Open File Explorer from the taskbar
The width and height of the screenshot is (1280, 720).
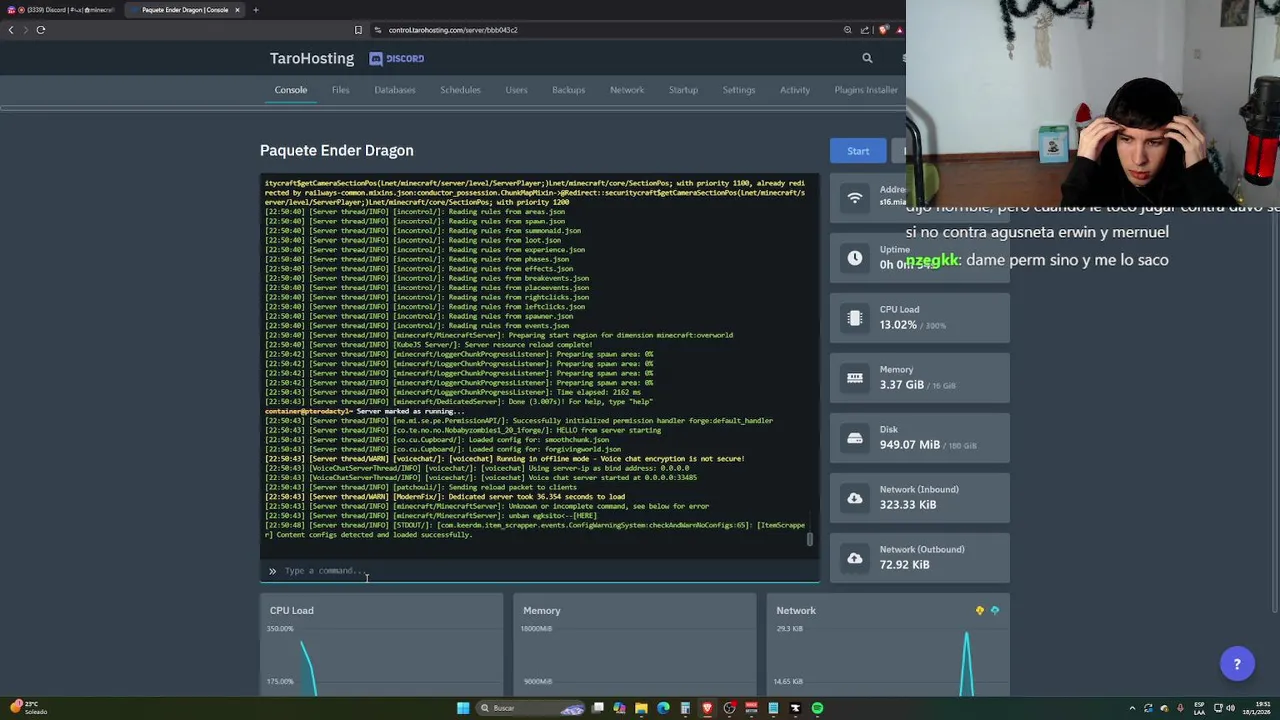point(641,708)
